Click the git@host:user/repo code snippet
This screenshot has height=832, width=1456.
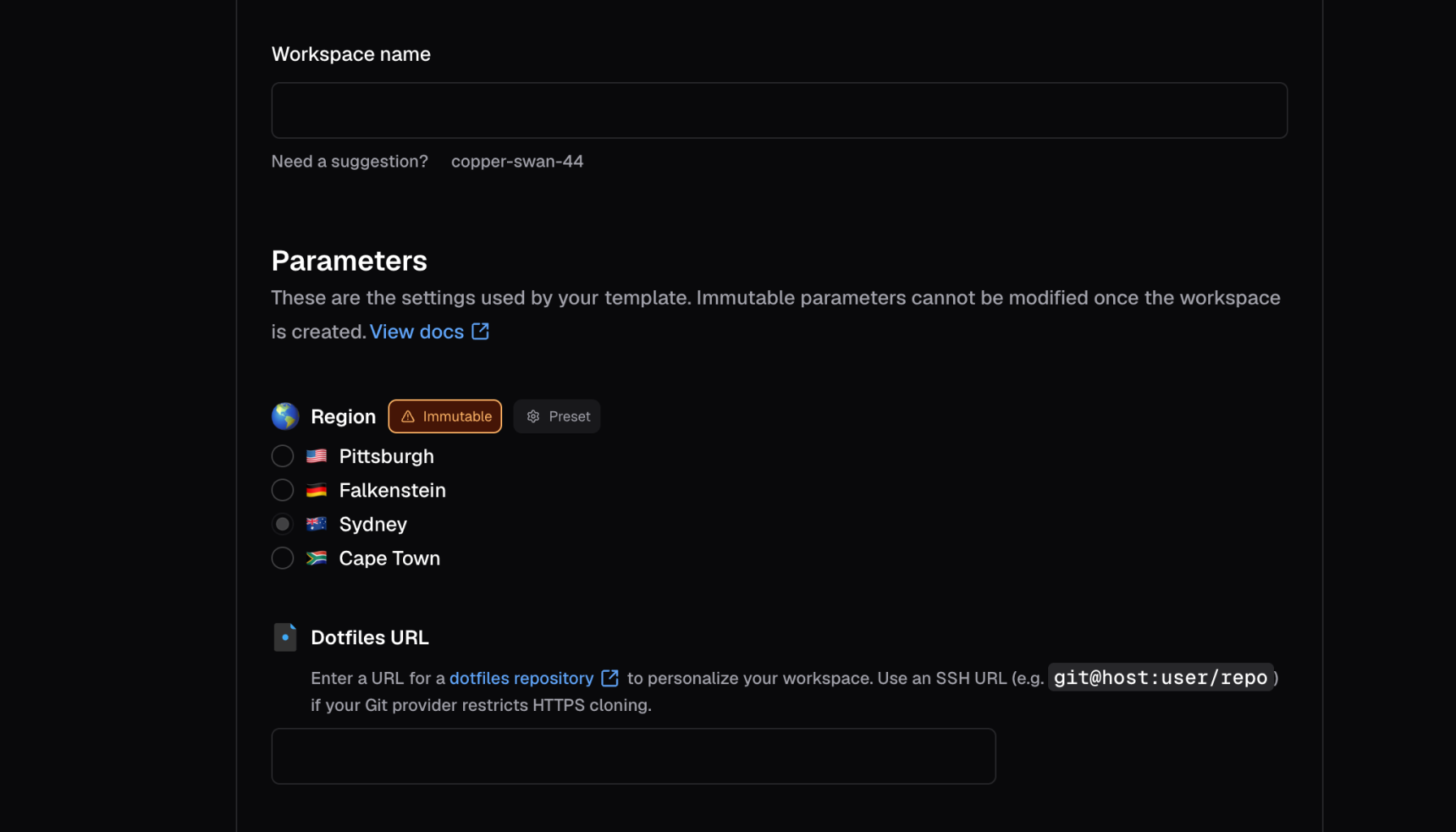point(1160,678)
